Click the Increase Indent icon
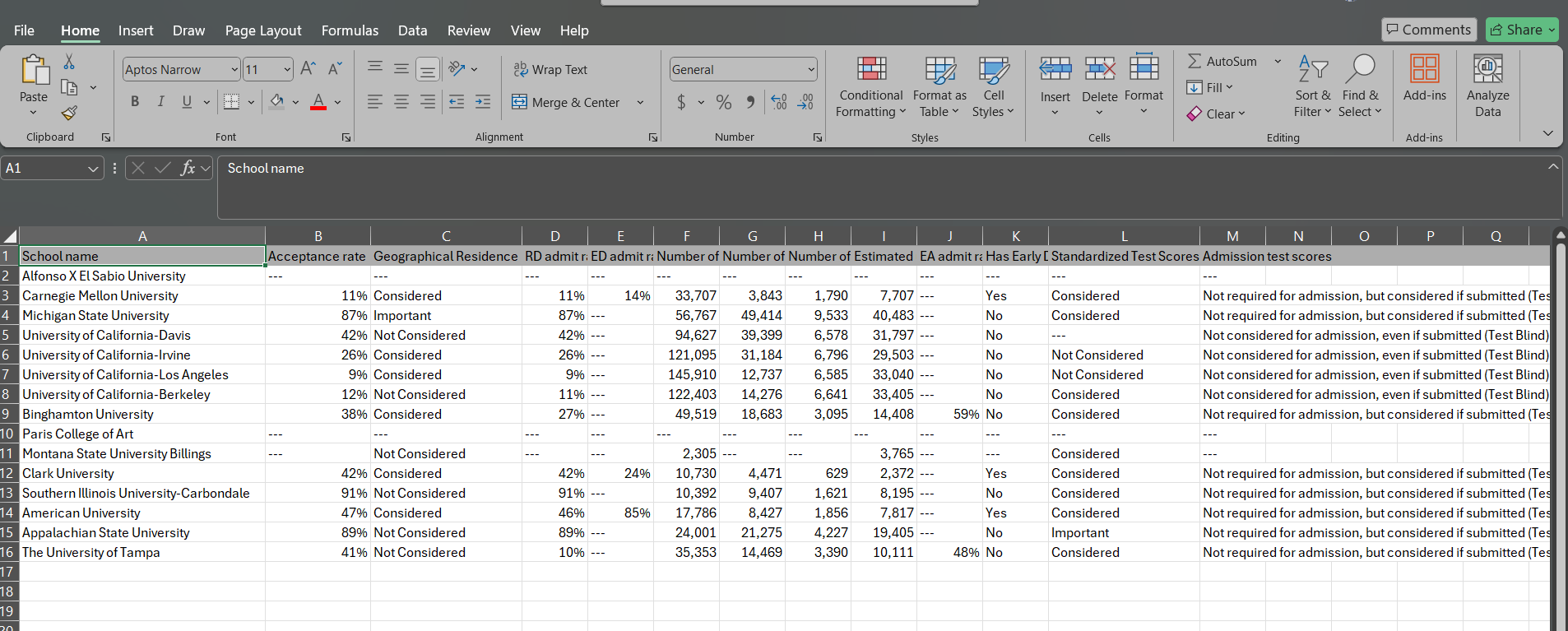 (x=483, y=102)
